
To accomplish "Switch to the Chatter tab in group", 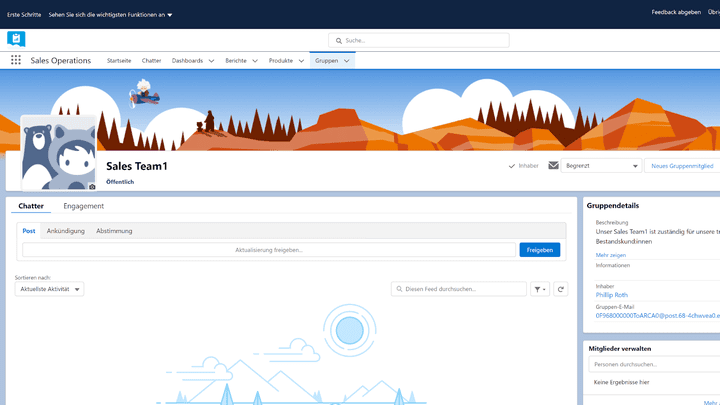I will (31, 206).
